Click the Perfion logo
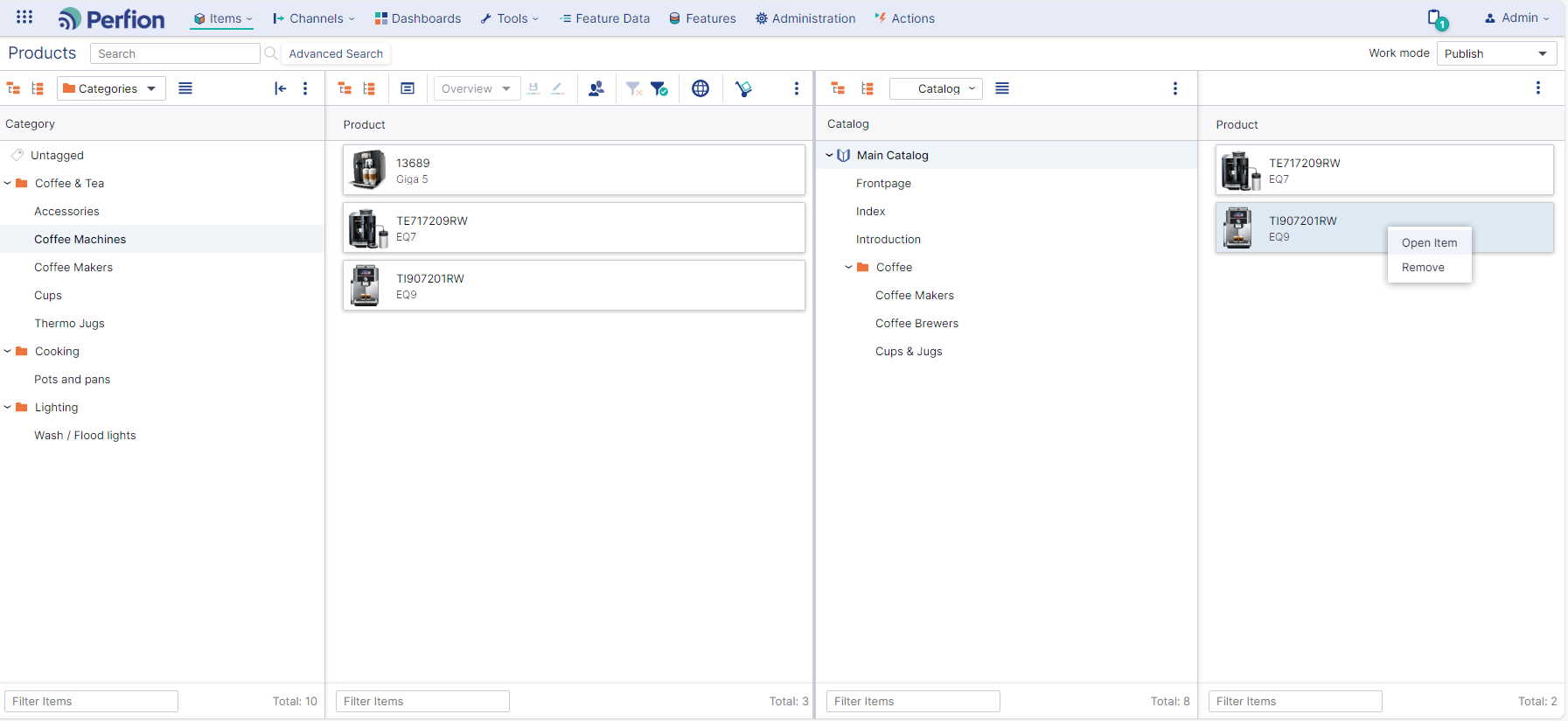This screenshot has width=1568, height=721. tap(111, 18)
